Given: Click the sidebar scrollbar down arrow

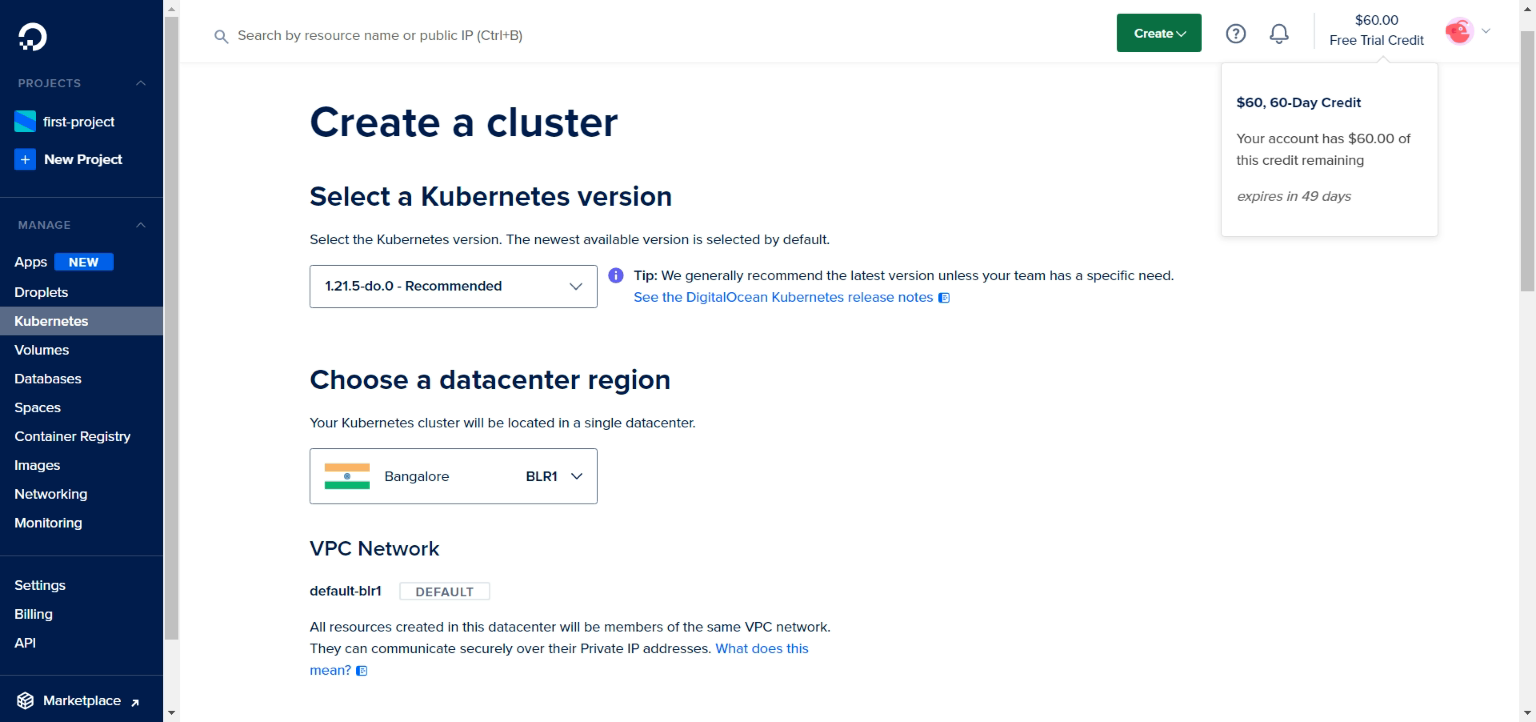Looking at the screenshot, I should 171,713.
